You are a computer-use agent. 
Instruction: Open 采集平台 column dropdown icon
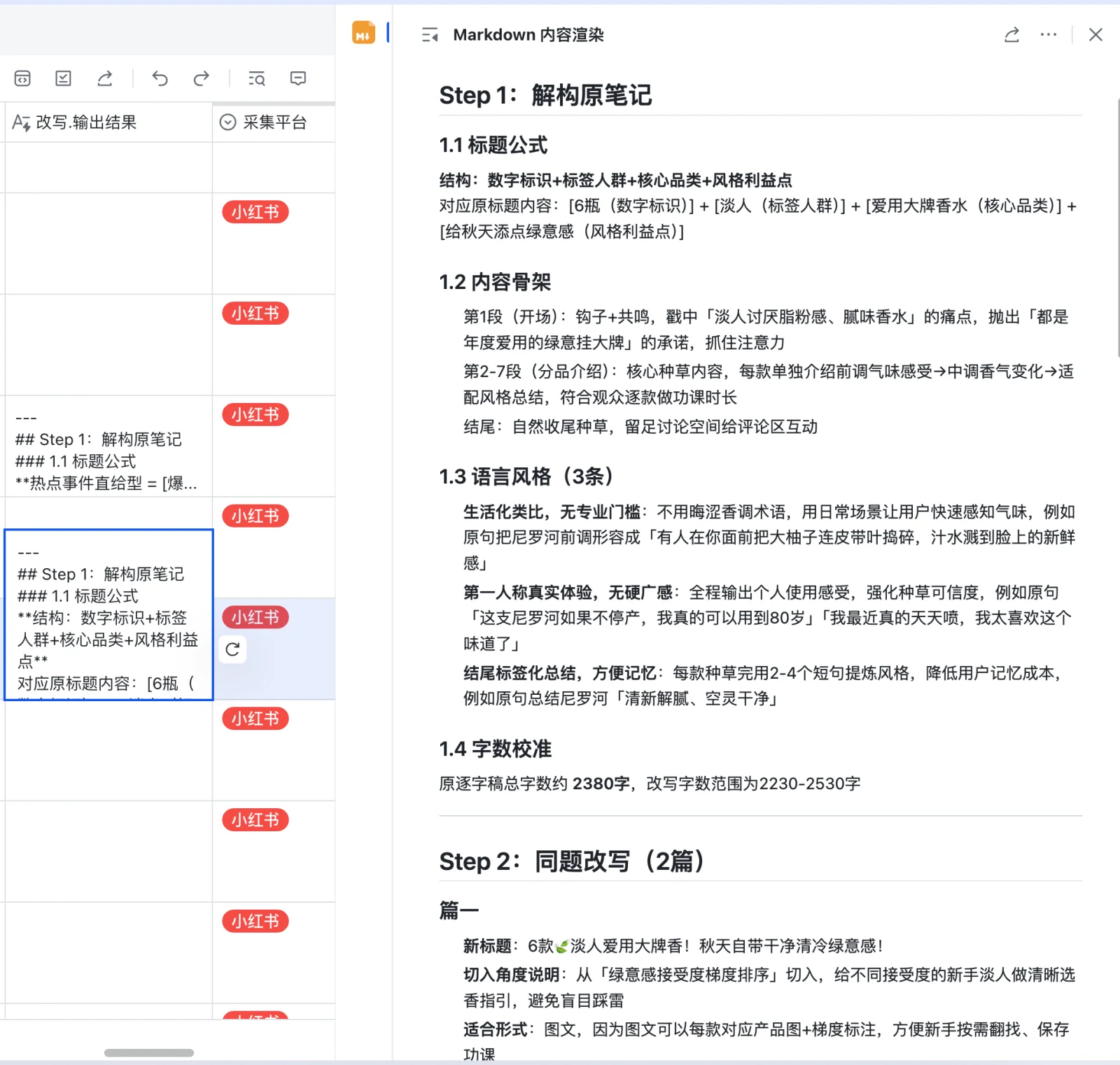(227, 122)
